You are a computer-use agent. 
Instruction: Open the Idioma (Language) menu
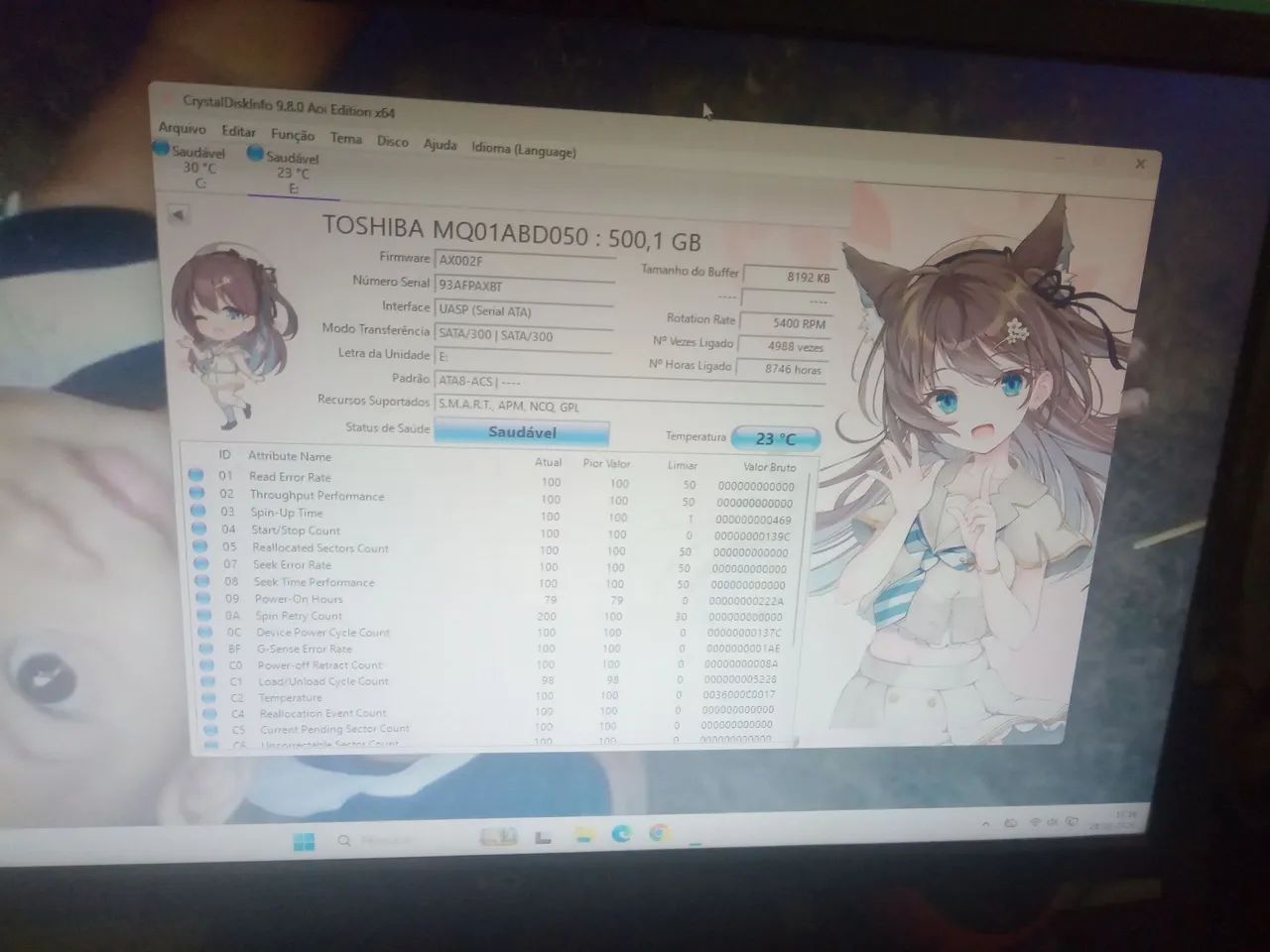[x=523, y=150]
